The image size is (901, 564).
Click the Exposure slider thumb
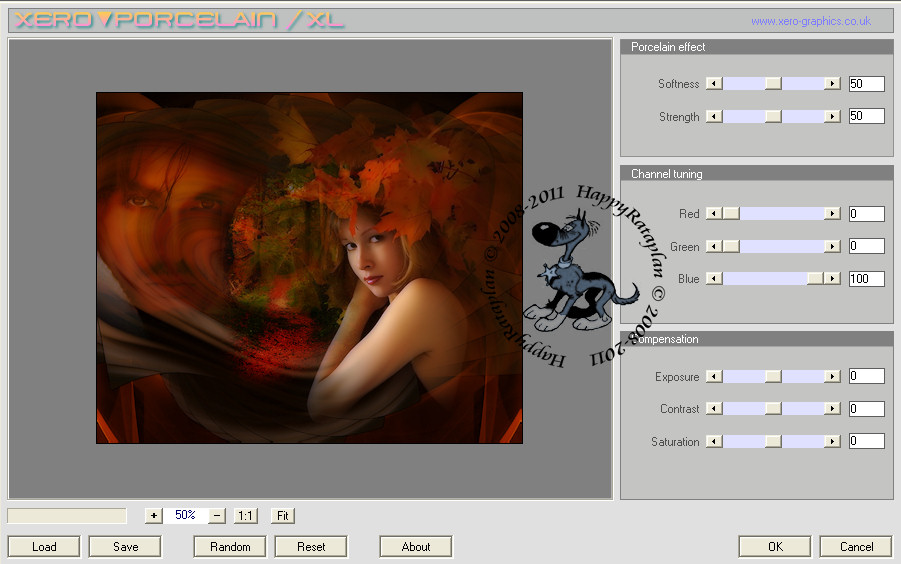tap(773, 376)
